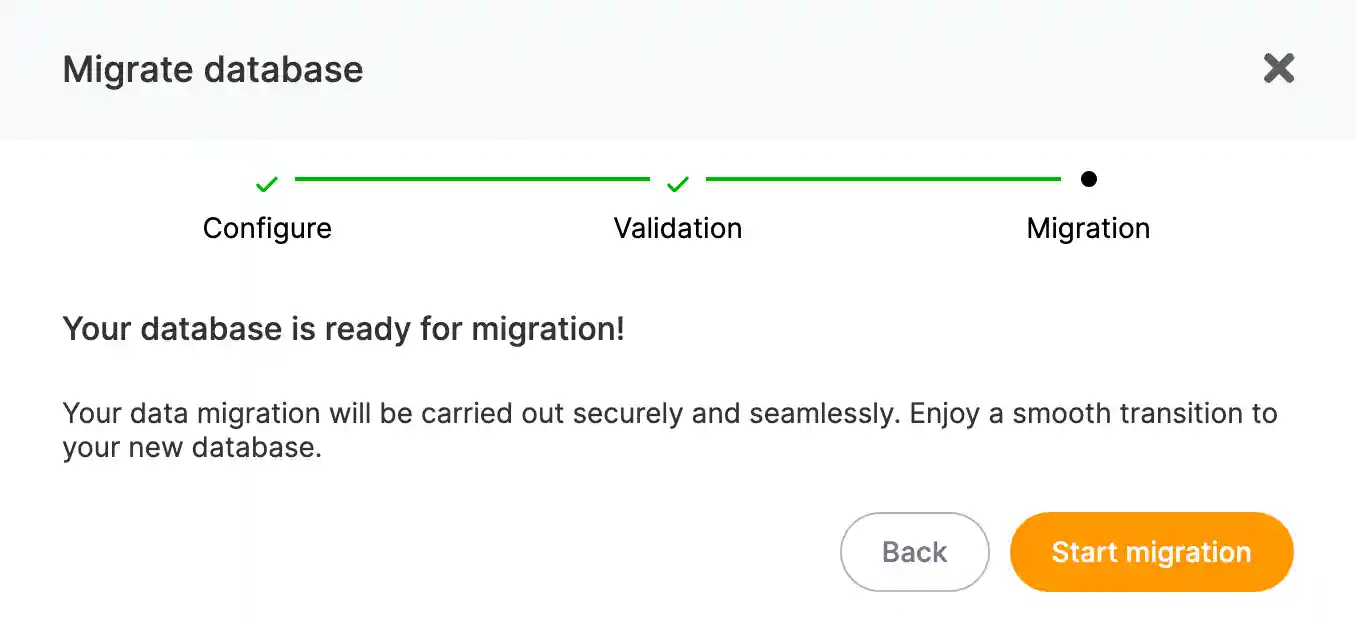Click the heading announcing database readiness
The image size is (1356, 618).
[x=343, y=328]
